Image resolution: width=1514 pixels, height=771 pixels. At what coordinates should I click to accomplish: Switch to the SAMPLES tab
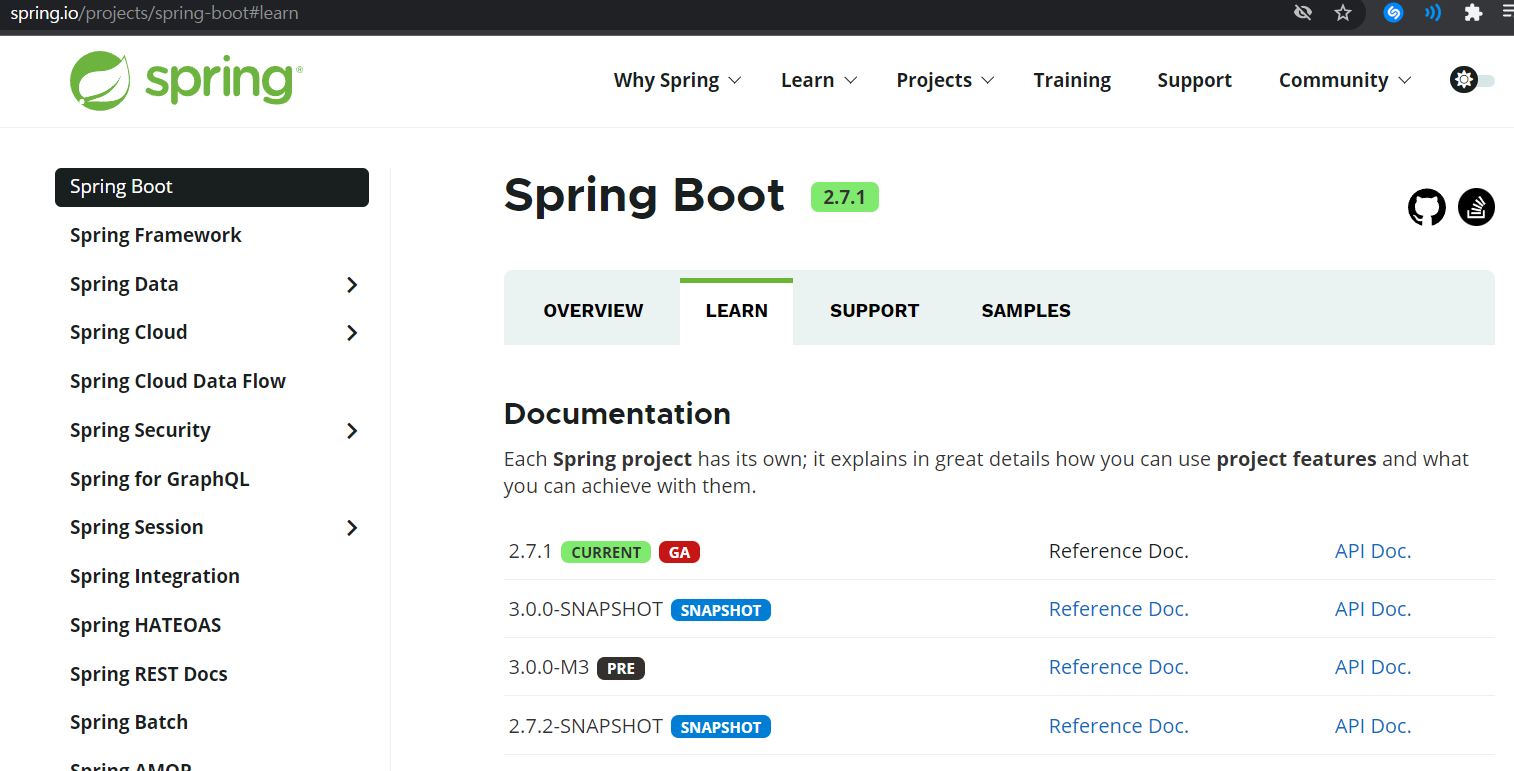click(x=1026, y=311)
